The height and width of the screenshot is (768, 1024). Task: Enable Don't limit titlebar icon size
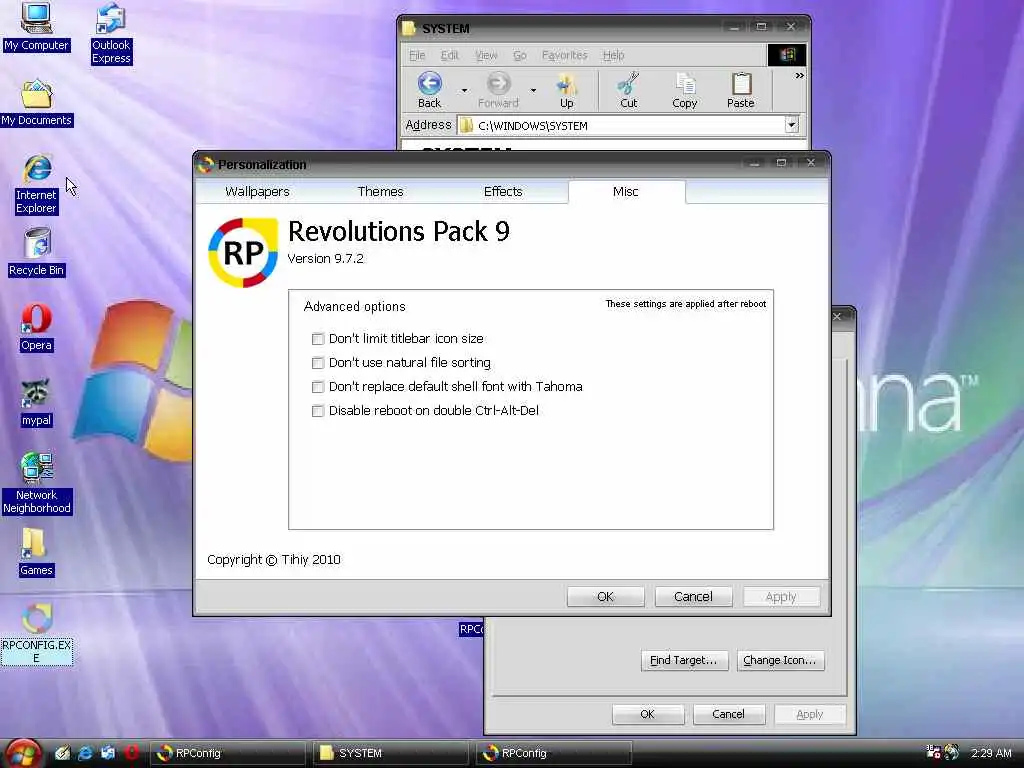(318, 339)
